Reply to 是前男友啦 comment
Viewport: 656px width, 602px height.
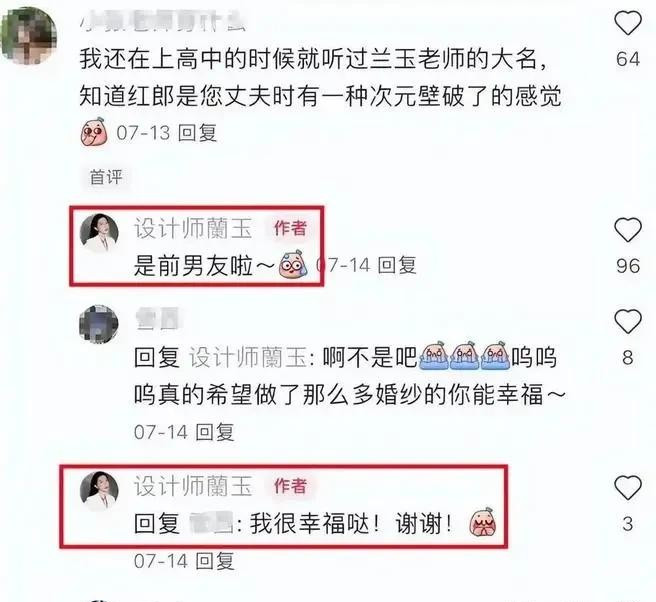pos(397,265)
